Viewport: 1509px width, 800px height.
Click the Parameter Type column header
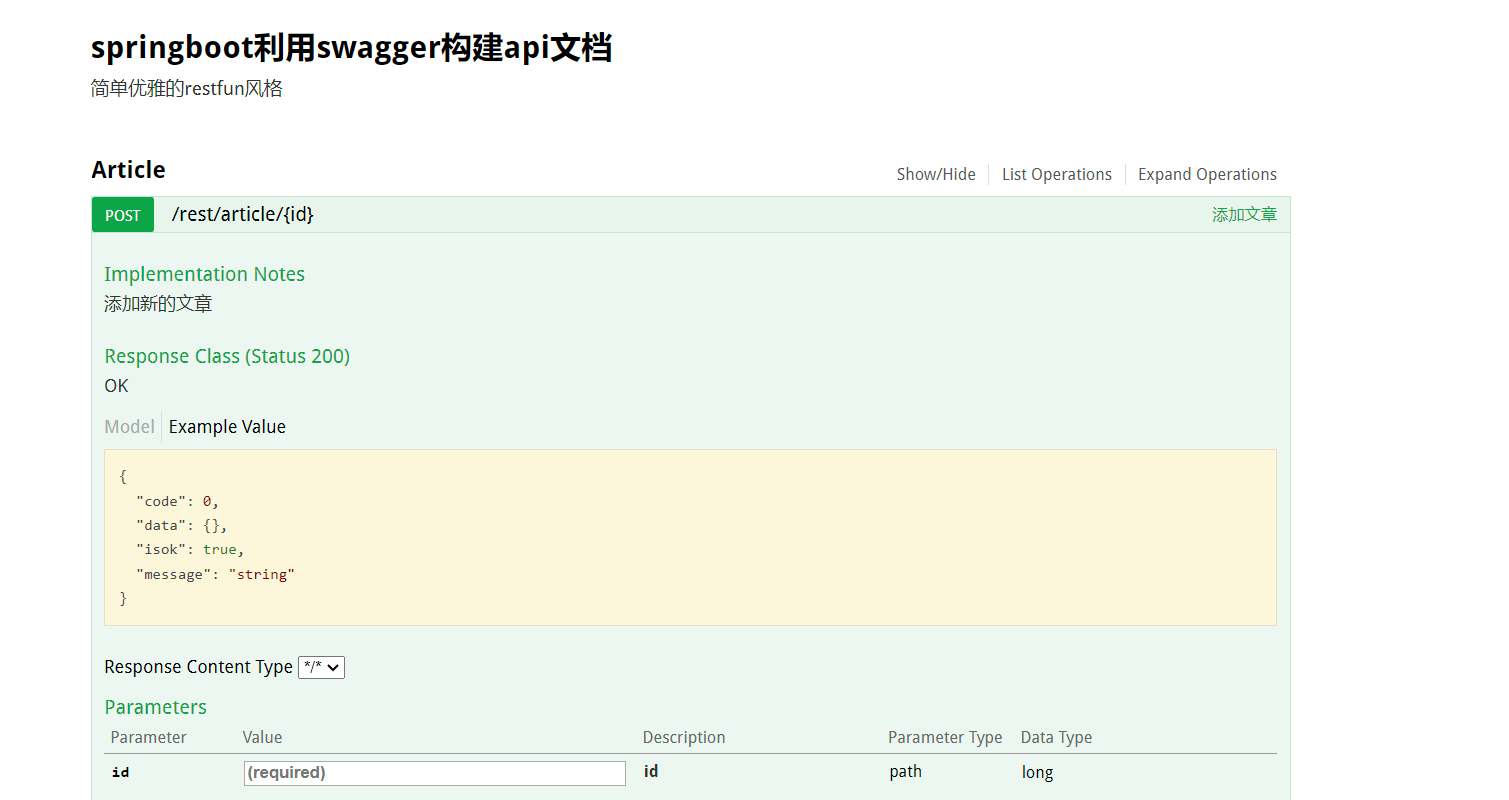[x=945, y=737]
